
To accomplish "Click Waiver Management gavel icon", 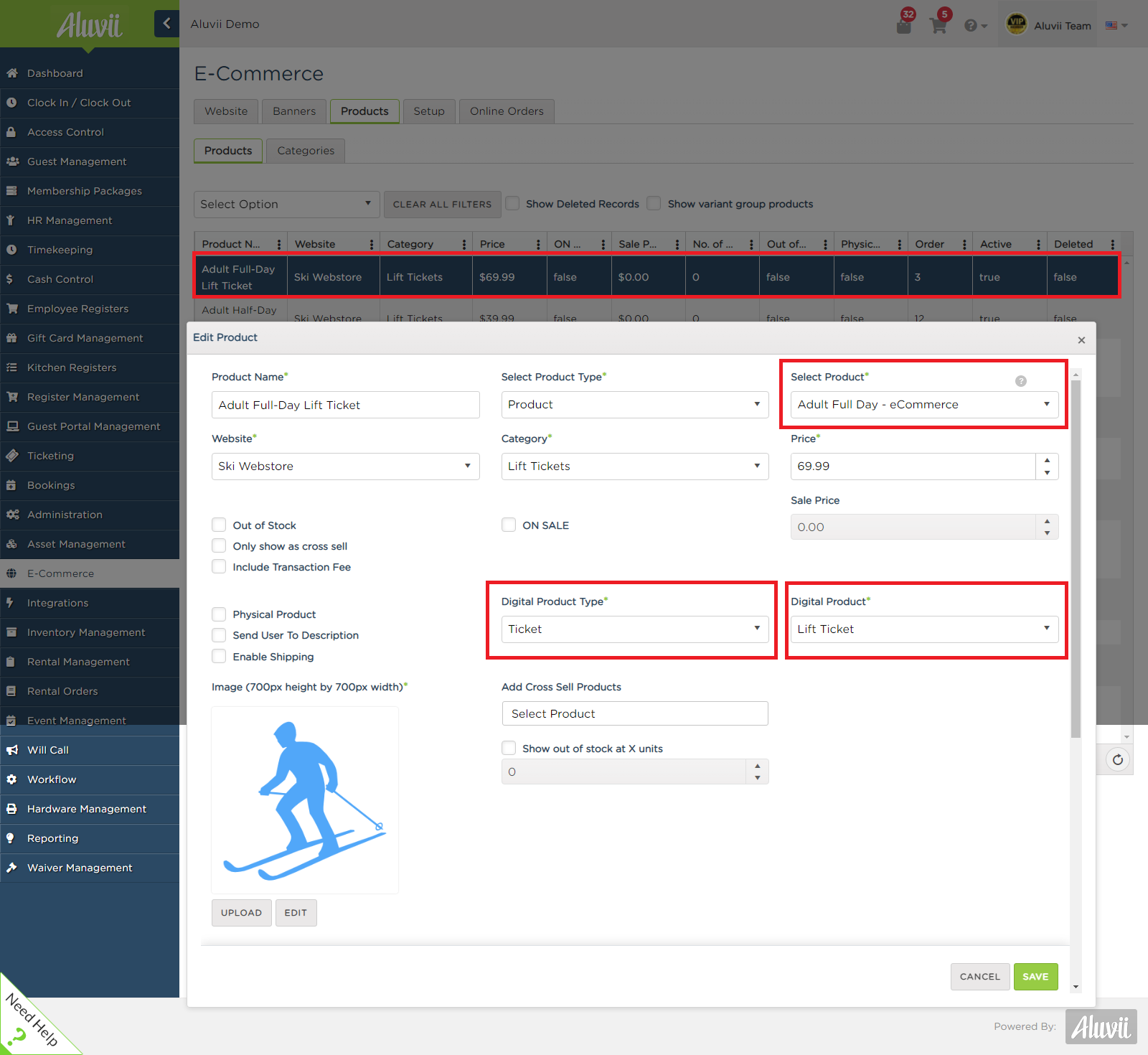I will (11, 868).
